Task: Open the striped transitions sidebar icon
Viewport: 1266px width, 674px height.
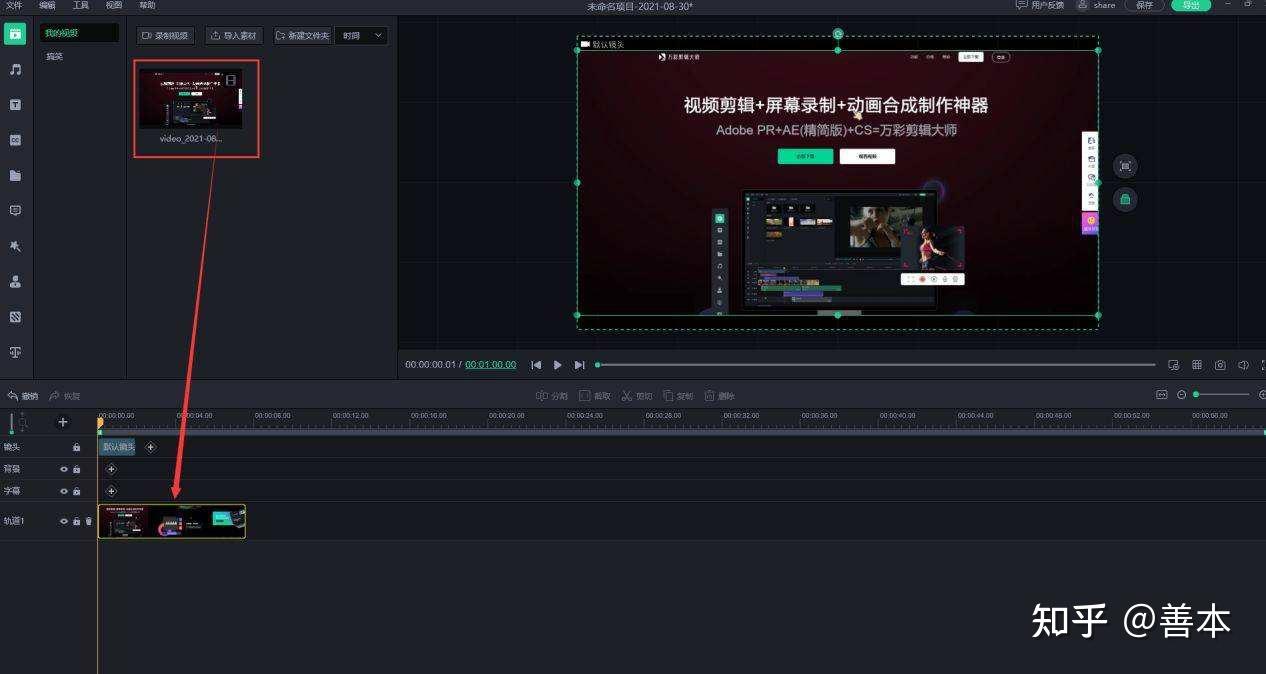Action: pyautogui.click(x=15, y=317)
